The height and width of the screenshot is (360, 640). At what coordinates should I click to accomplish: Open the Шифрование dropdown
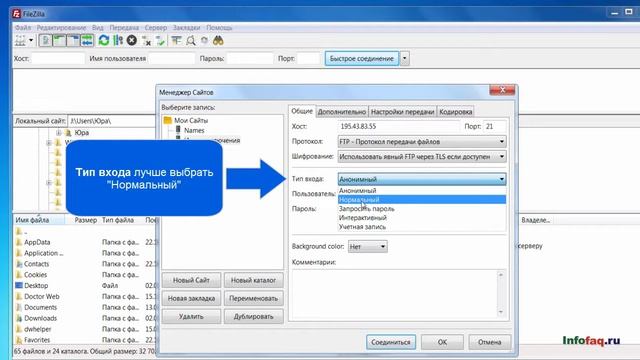[x=422, y=156]
